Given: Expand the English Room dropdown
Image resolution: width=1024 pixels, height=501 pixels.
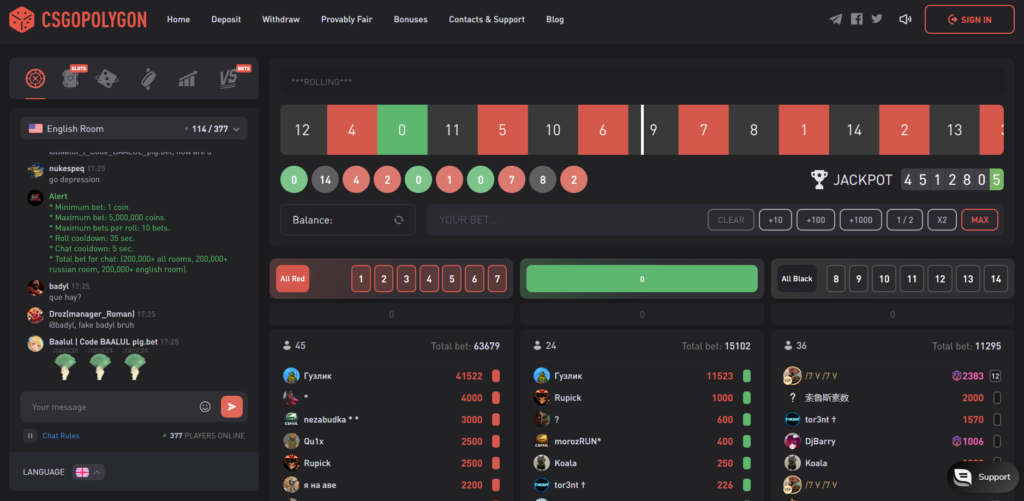Looking at the screenshot, I should tap(134, 129).
